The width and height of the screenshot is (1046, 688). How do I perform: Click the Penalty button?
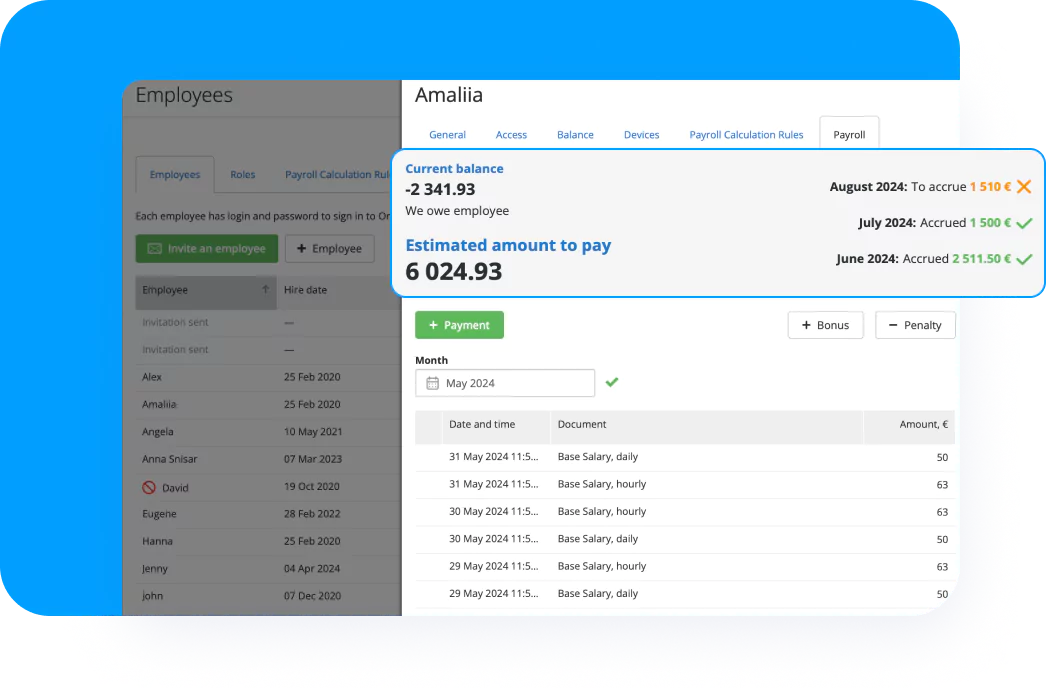(x=915, y=325)
